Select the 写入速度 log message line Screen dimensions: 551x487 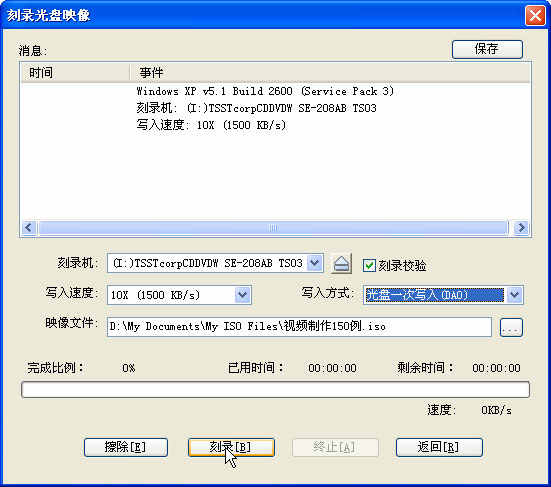[211, 125]
